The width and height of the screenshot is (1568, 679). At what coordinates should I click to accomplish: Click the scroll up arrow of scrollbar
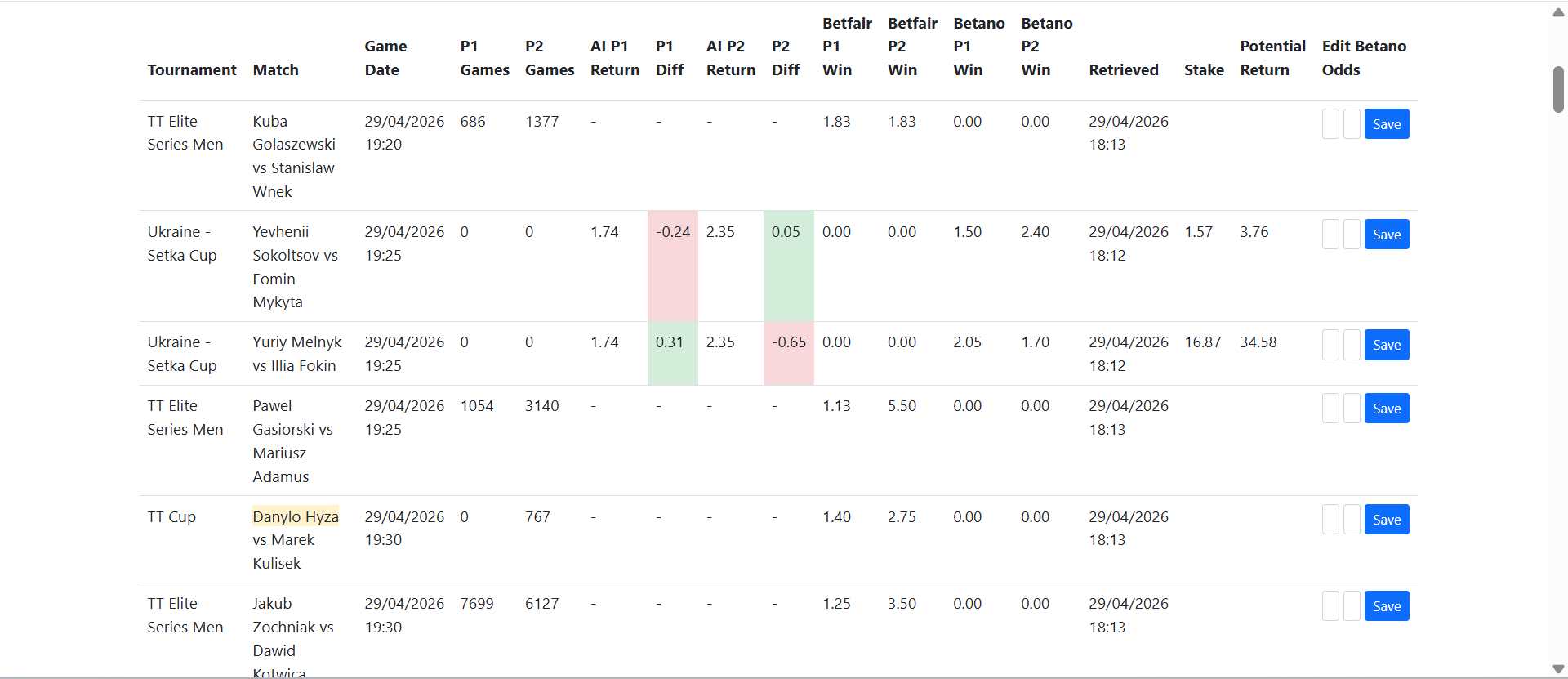point(1558,11)
